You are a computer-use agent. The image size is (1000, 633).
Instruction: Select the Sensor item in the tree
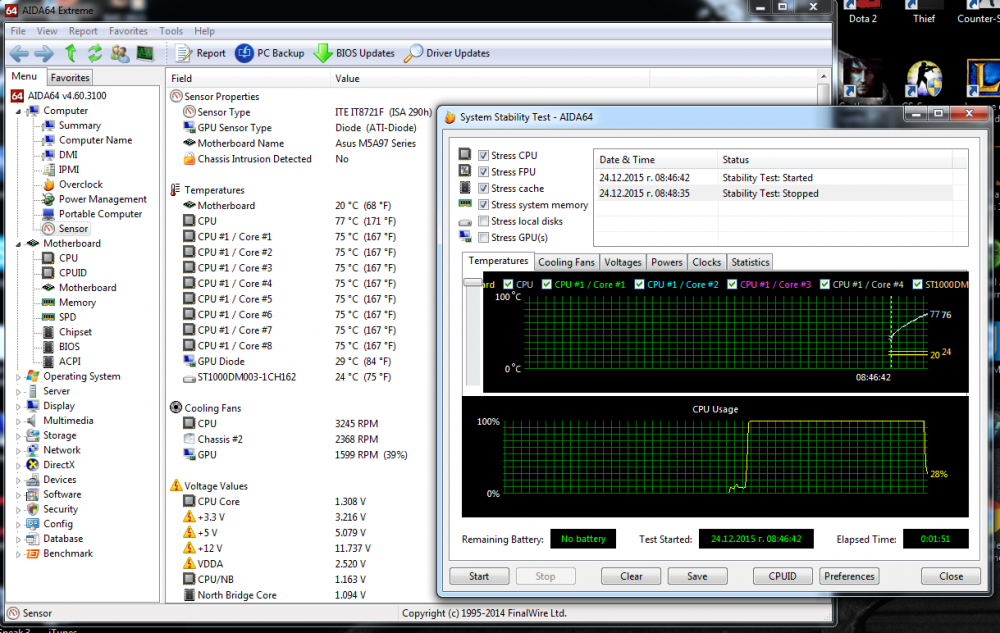66,229
